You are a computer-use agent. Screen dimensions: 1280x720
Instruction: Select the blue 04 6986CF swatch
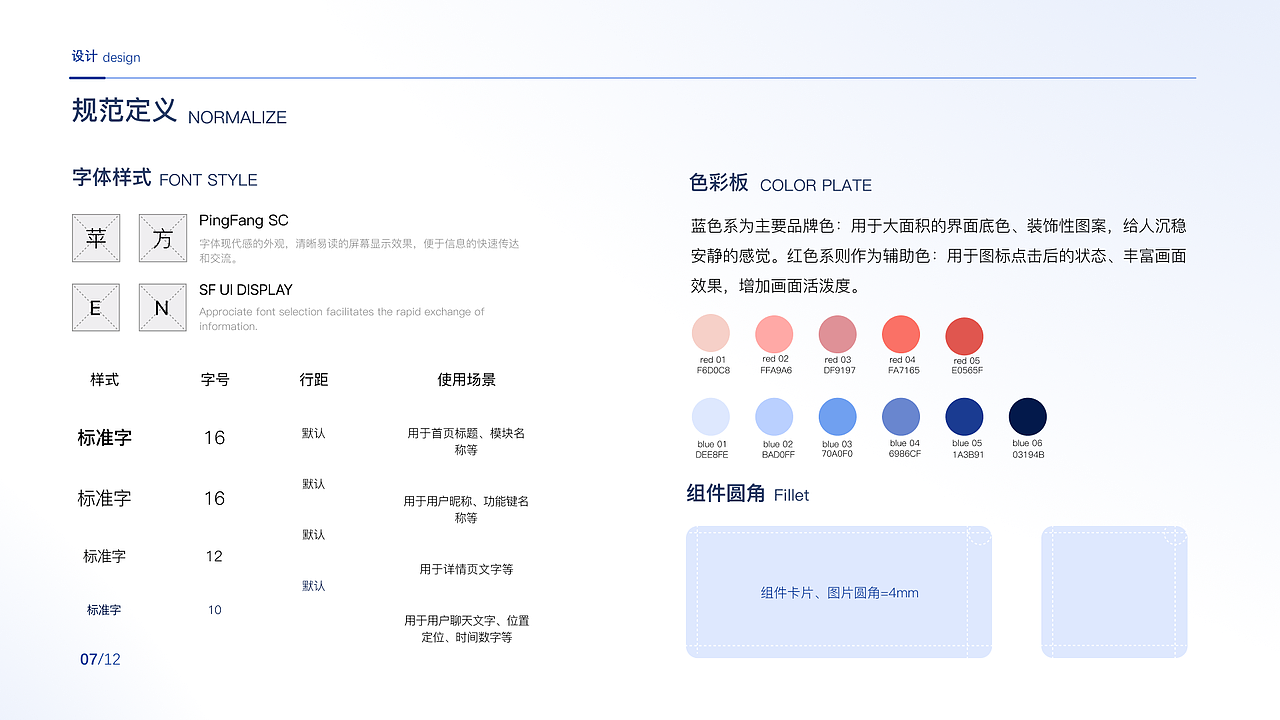pos(901,417)
